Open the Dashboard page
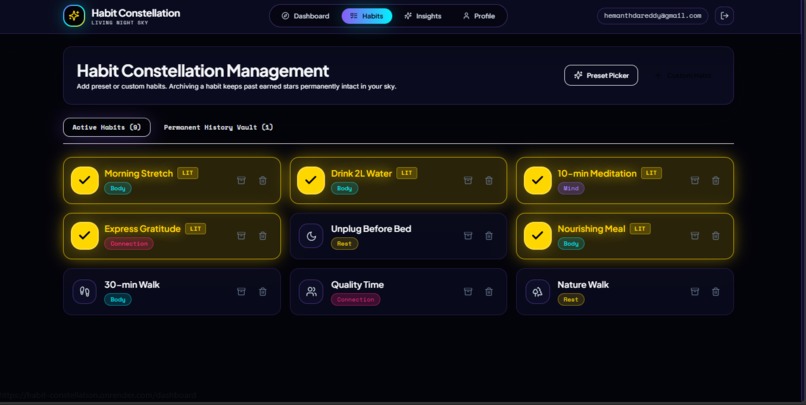 click(x=305, y=16)
